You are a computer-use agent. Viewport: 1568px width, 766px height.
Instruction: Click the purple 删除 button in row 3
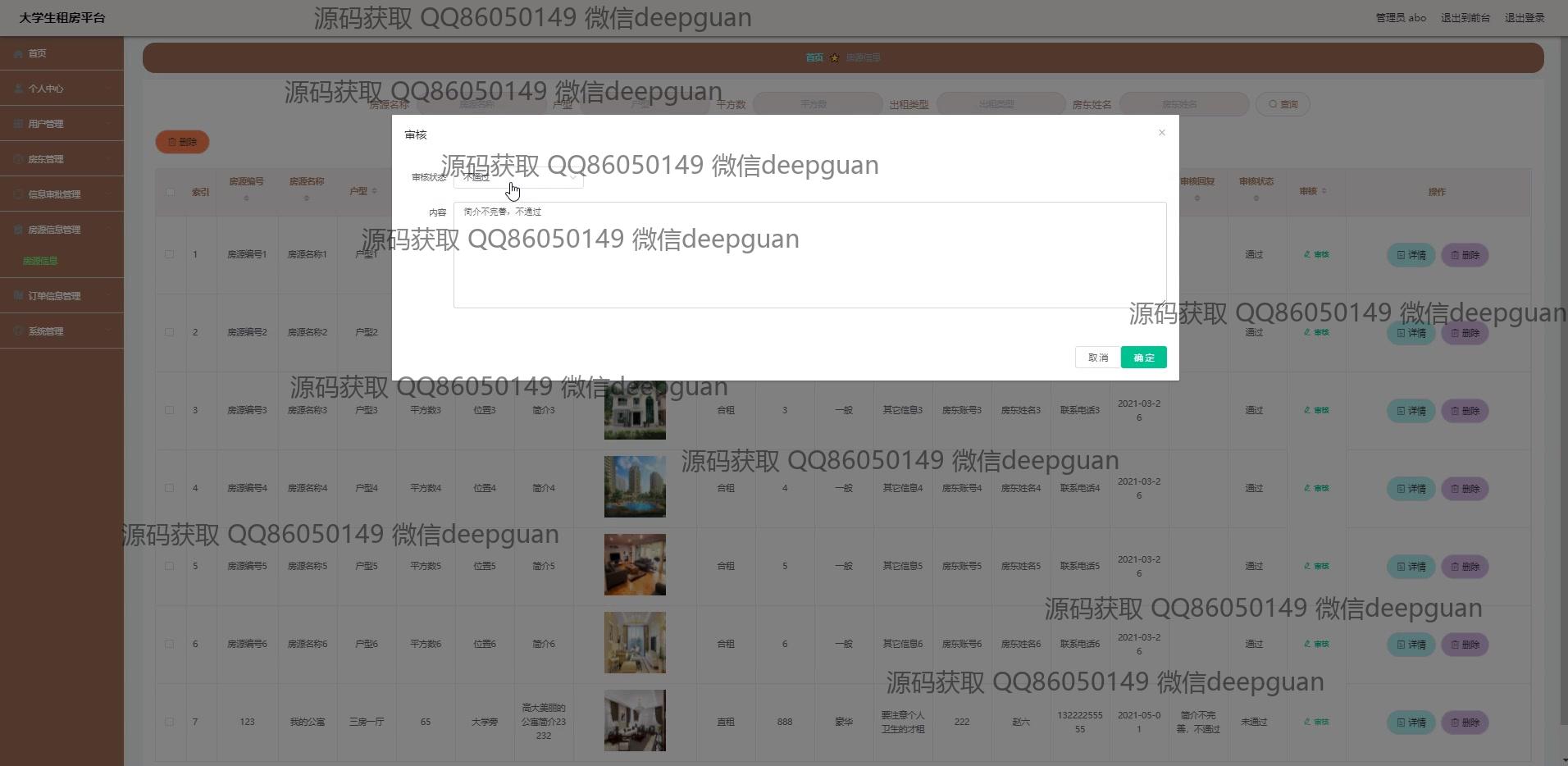(1465, 411)
